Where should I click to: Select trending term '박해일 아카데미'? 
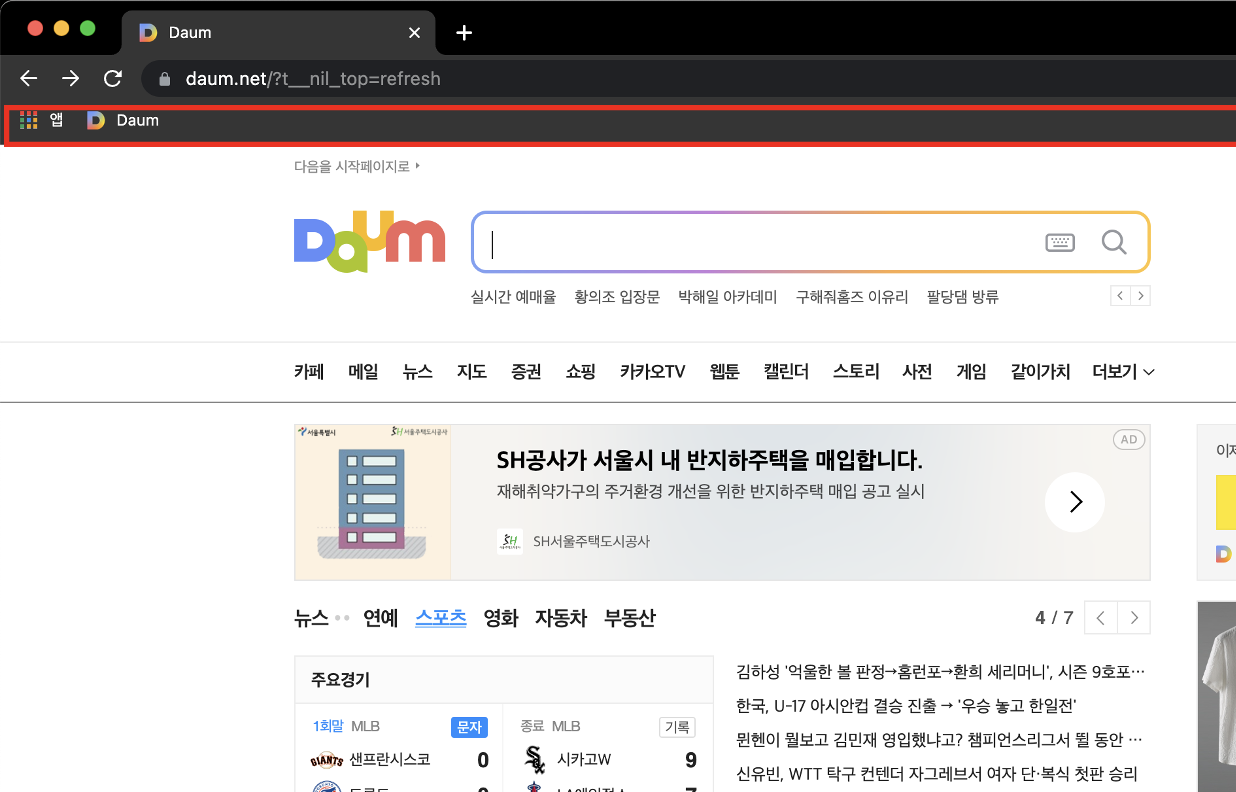coord(727,297)
